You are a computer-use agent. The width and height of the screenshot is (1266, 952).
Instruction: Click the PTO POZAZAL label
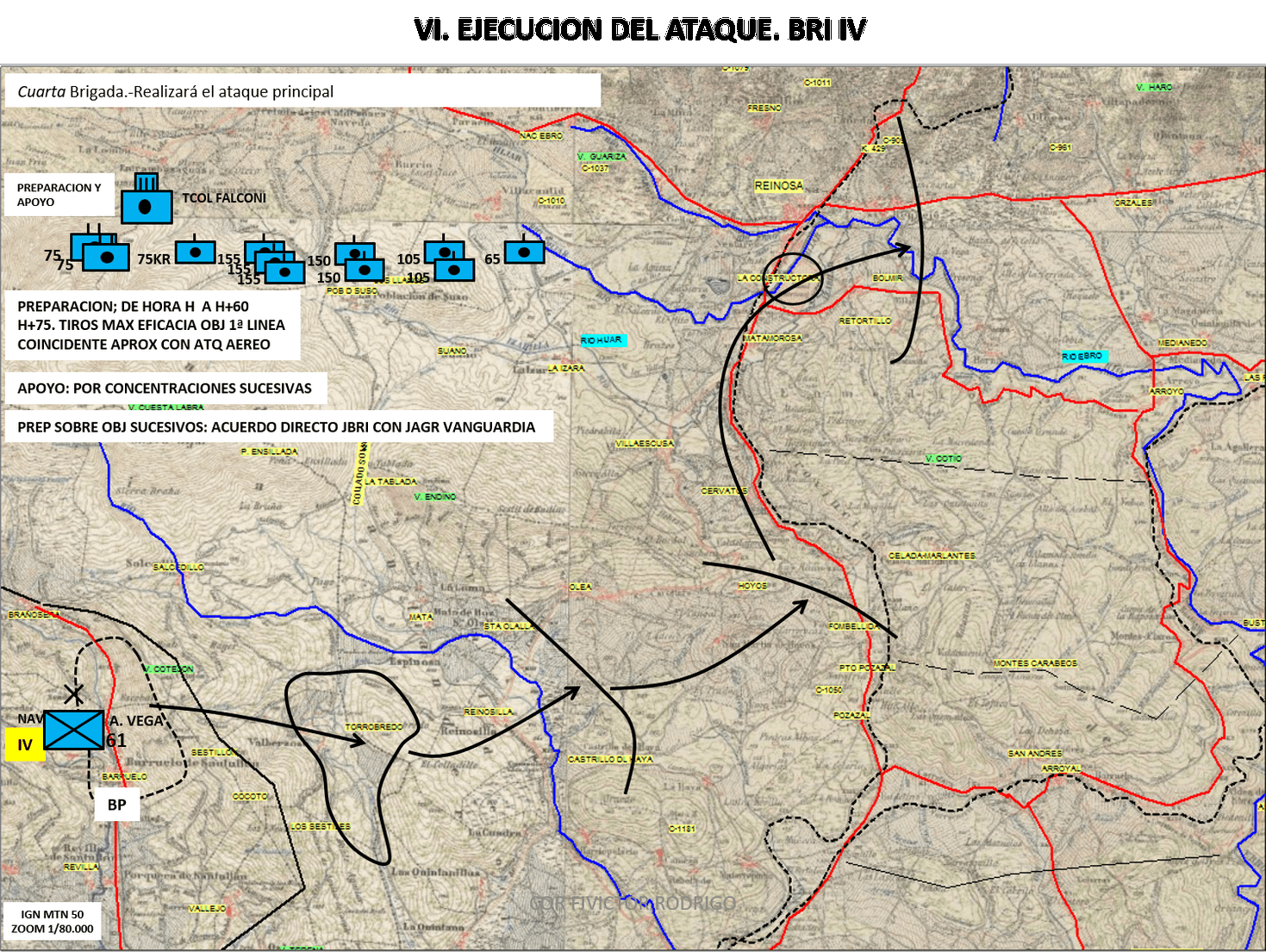tap(867, 668)
